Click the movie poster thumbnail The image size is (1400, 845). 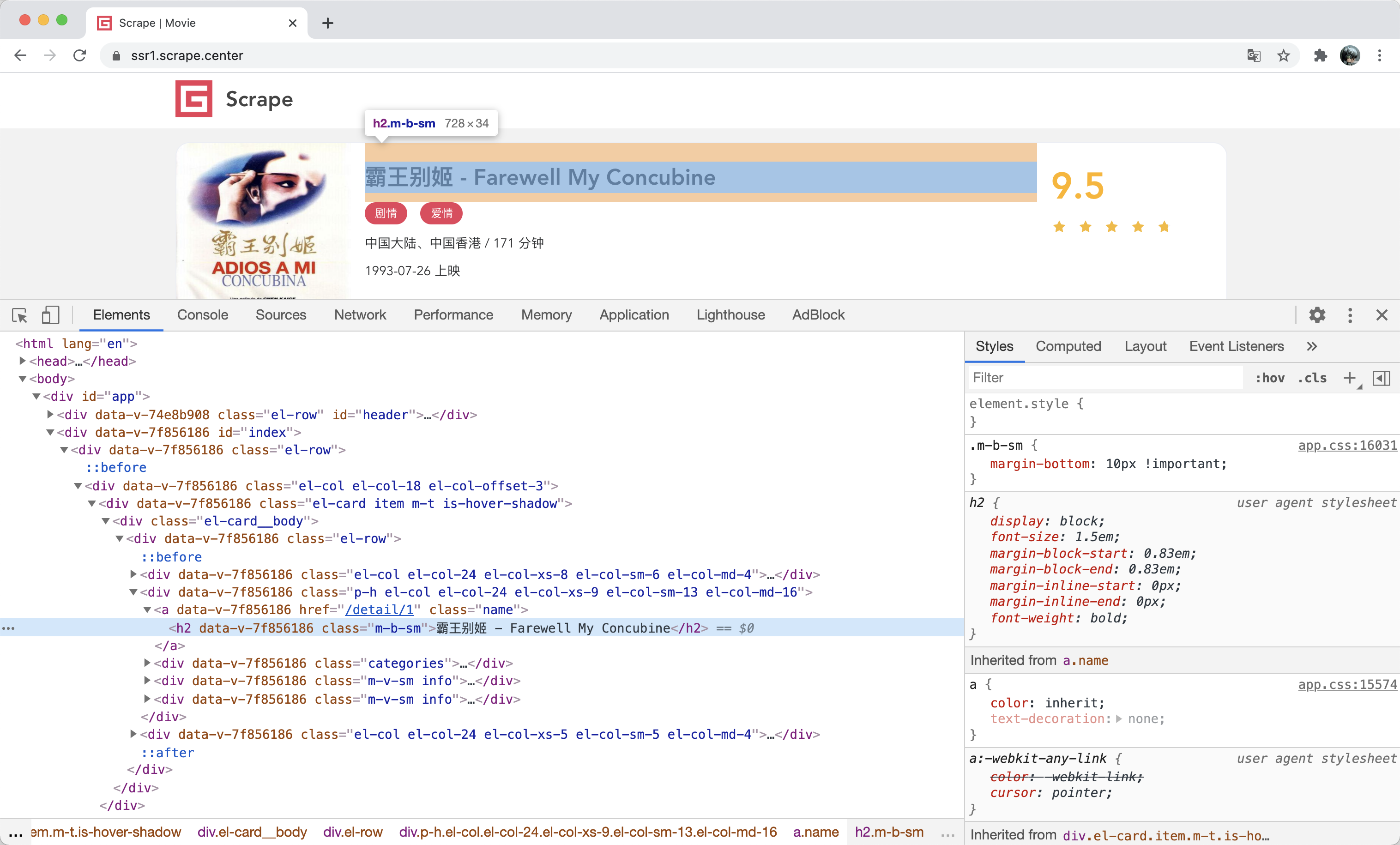tap(263, 222)
